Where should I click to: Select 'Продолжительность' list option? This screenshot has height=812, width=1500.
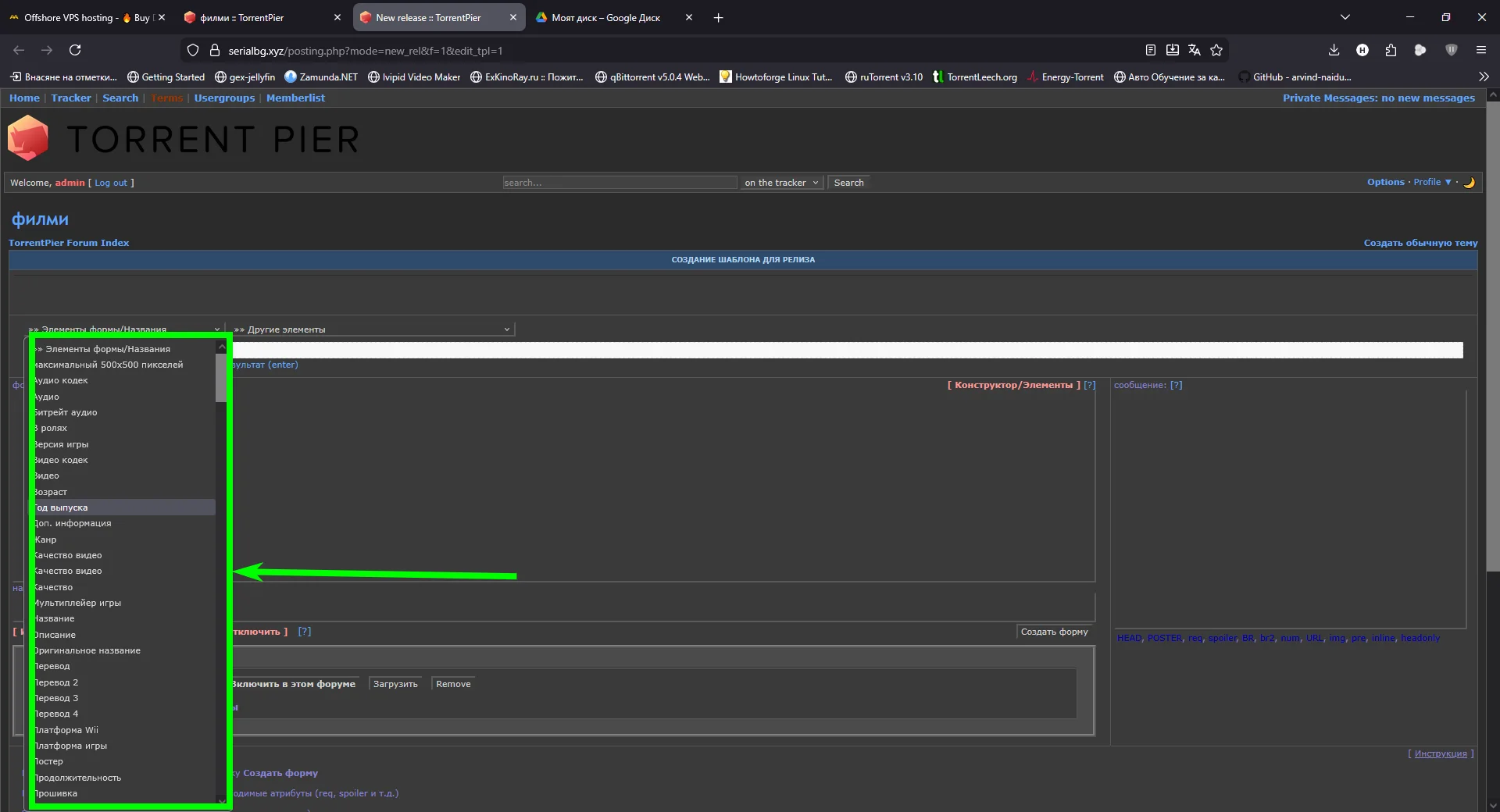(x=123, y=778)
